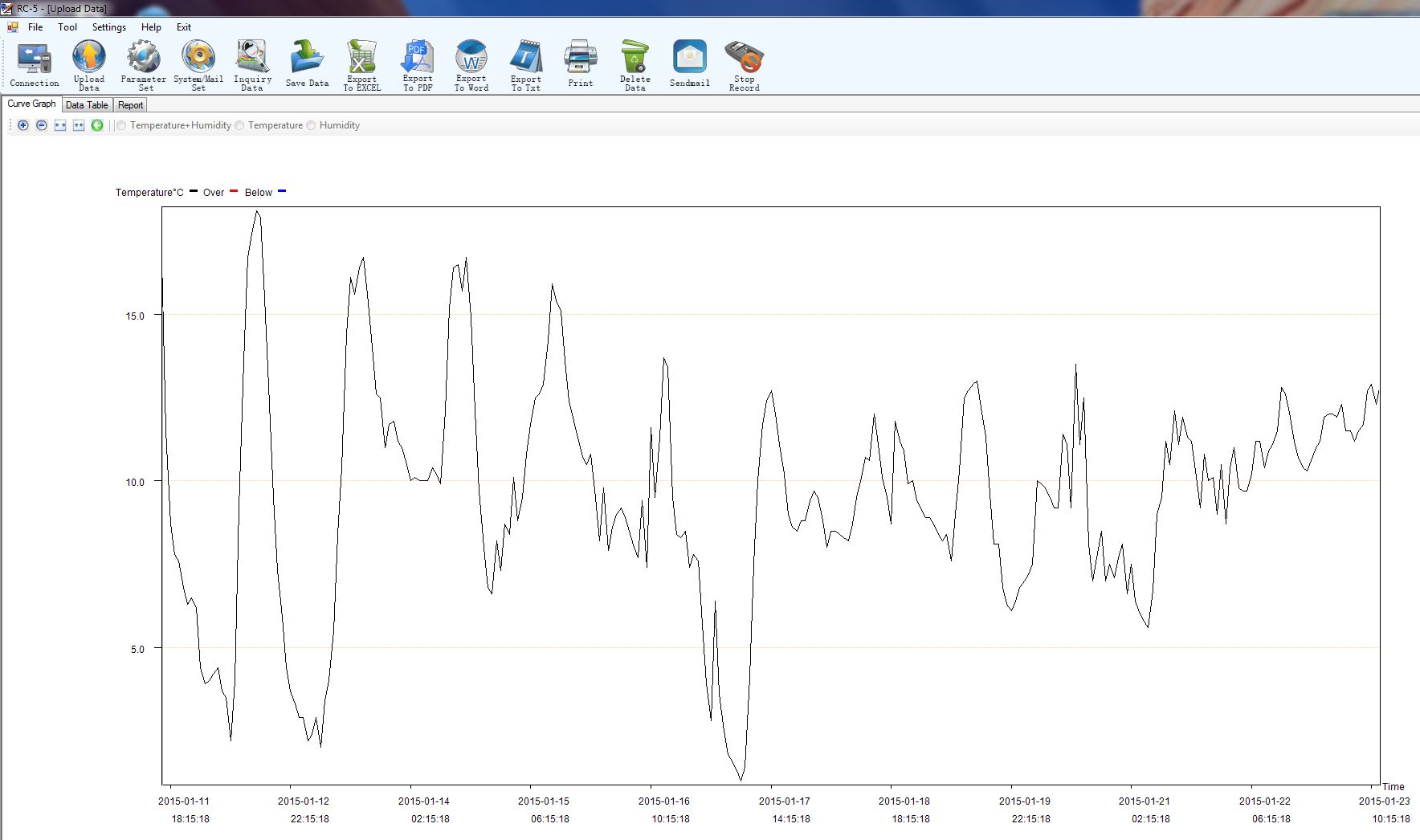Click the 2015-01-17 x-axis date label
1420x840 pixels.
coord(785,801)
